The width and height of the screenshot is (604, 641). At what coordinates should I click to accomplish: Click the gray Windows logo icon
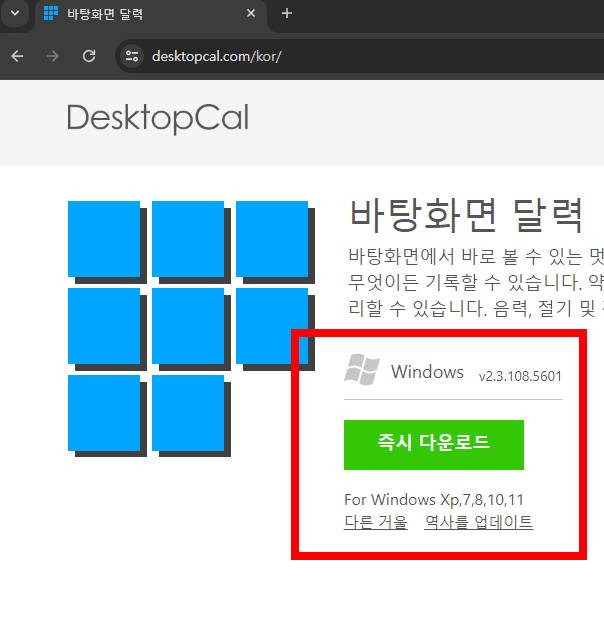[x=362, y=370]
